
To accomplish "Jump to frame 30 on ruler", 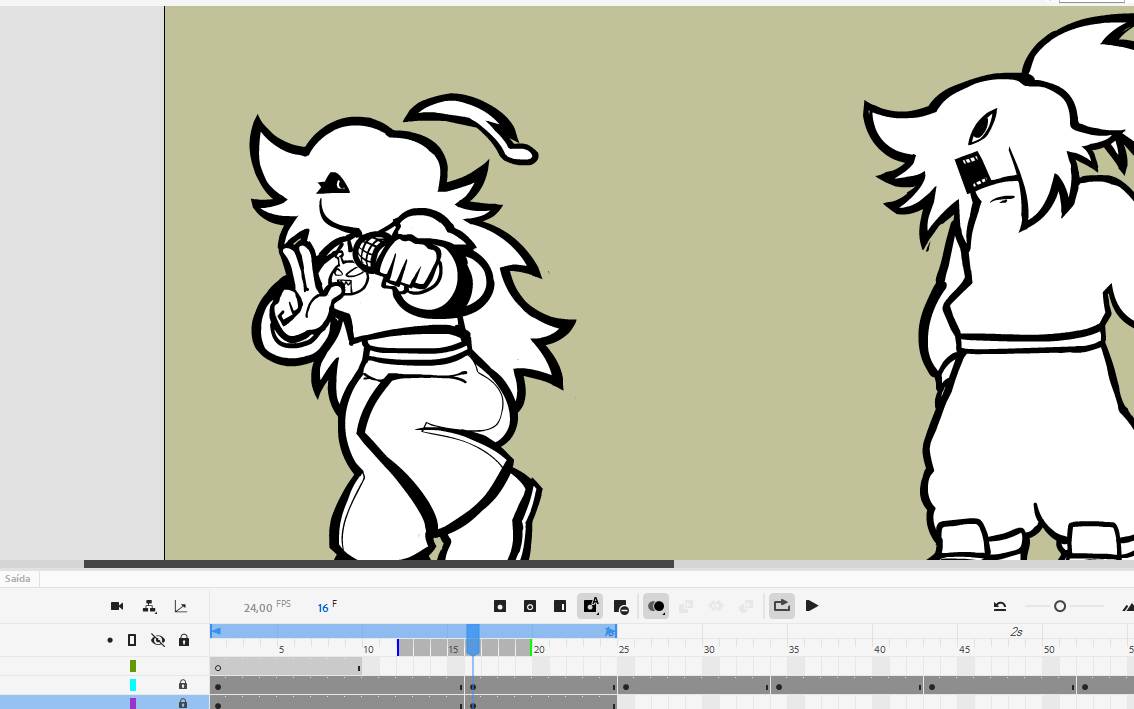I will (709, 649).
